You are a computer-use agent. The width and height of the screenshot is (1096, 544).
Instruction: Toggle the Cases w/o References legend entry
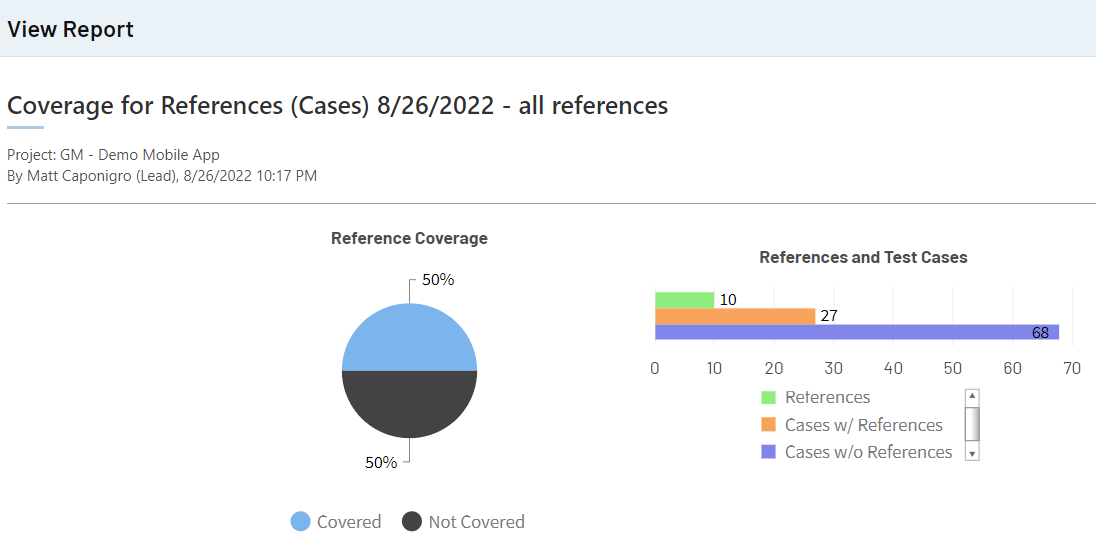coord(857,452)
